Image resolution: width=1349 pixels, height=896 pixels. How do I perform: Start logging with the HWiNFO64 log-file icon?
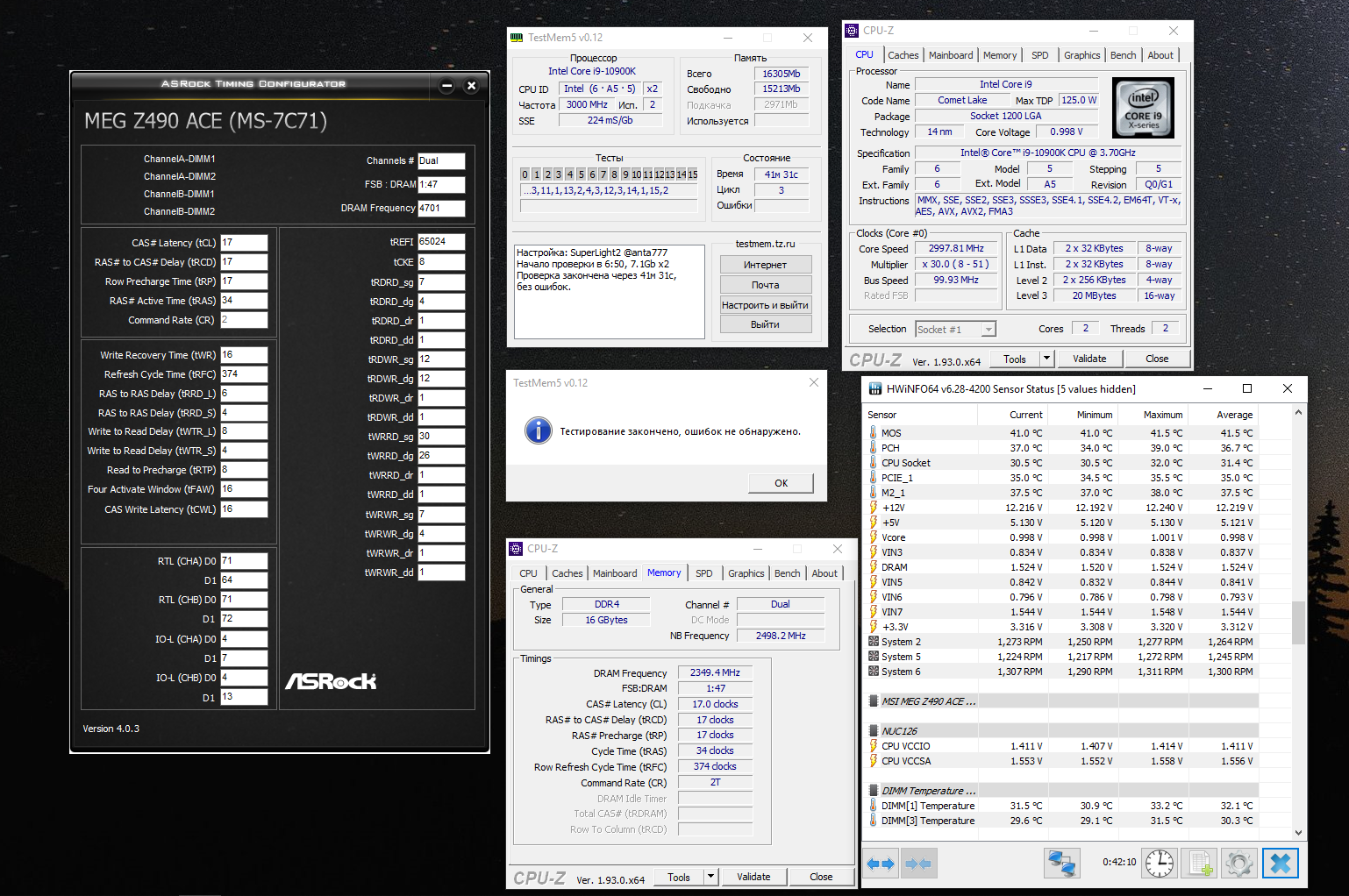point(1200,864)
